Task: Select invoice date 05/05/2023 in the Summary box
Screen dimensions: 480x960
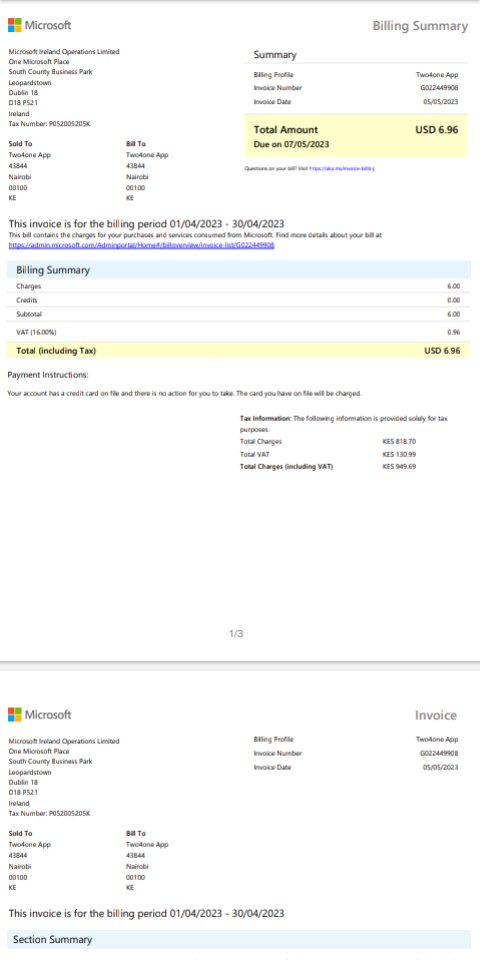Action: (x=440, y=102)
